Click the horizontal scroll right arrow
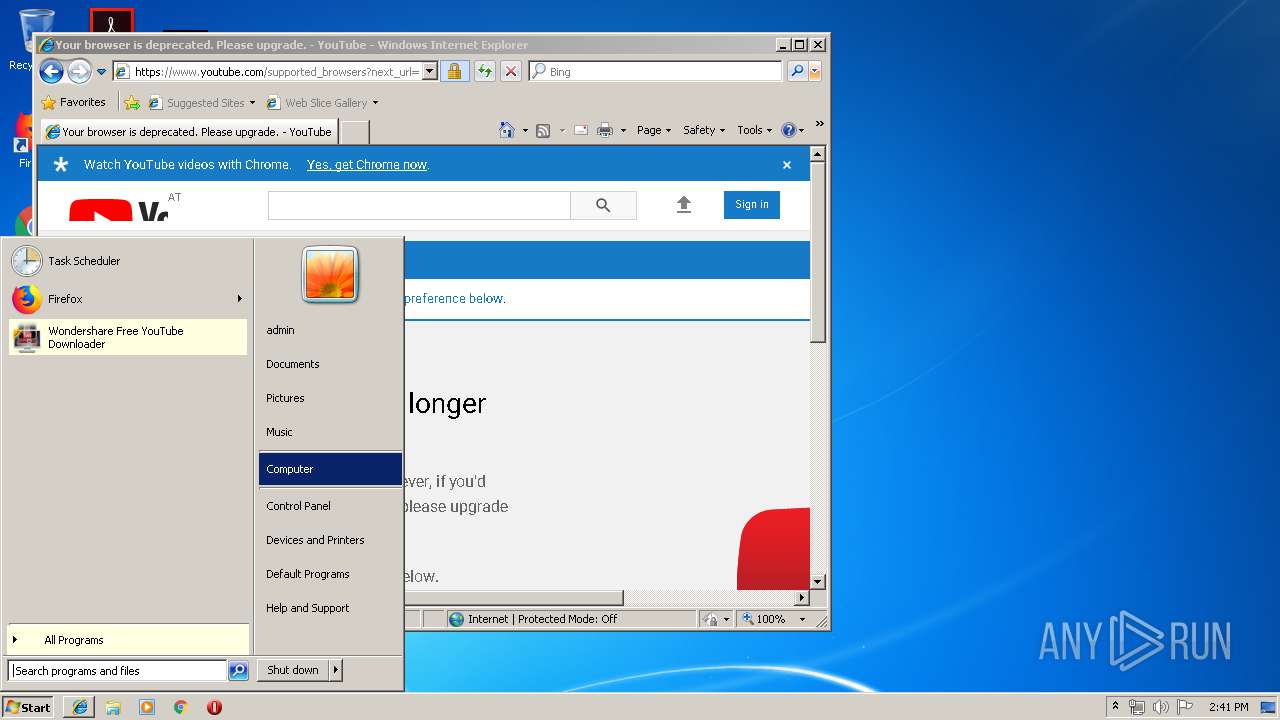 [801, 598]
